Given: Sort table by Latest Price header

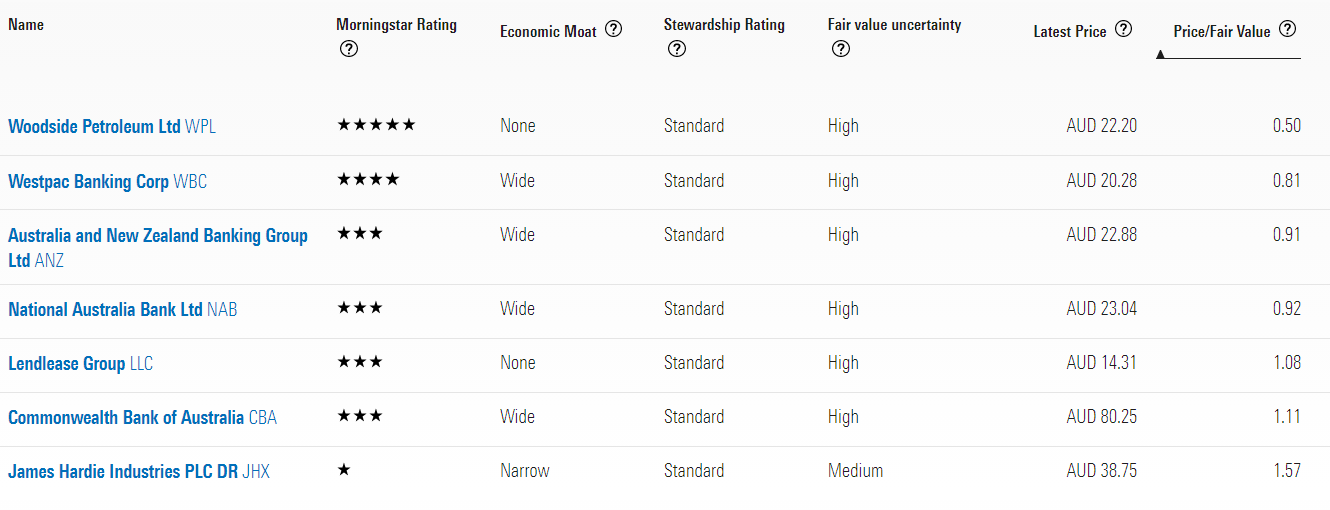Looking at the screenshot, I should (1070, 31).
